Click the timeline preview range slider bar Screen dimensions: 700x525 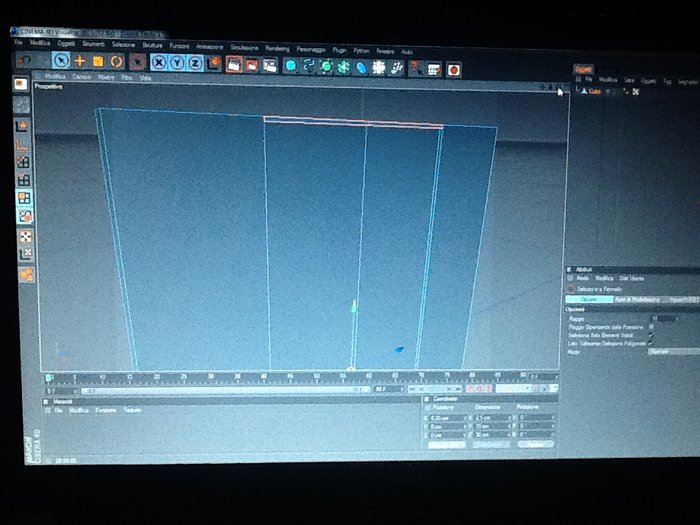[x=225, y=391]
